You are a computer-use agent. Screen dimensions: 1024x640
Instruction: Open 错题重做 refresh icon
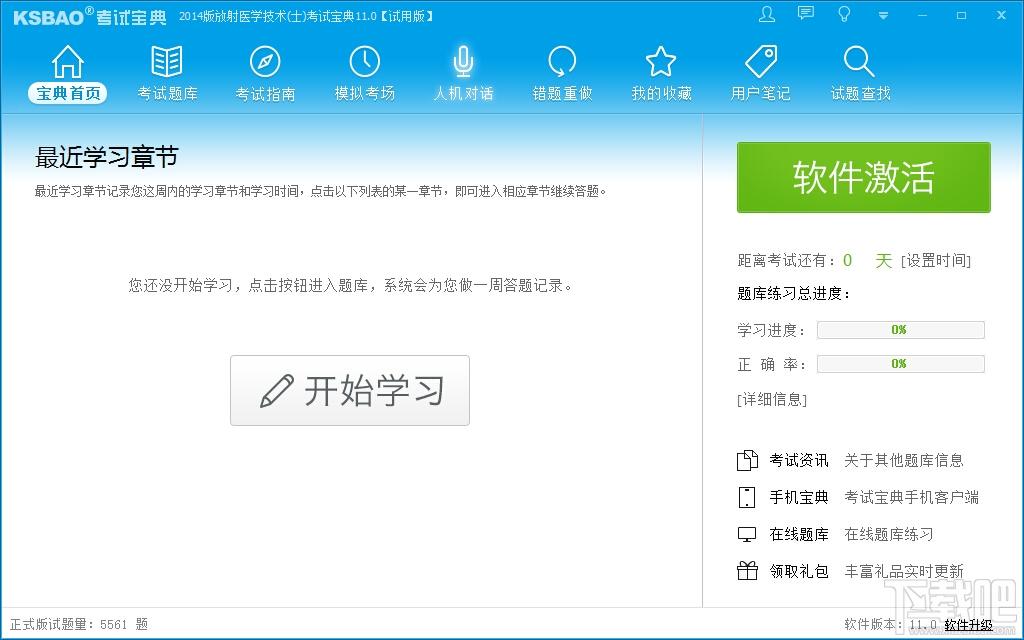pos(562,62)
